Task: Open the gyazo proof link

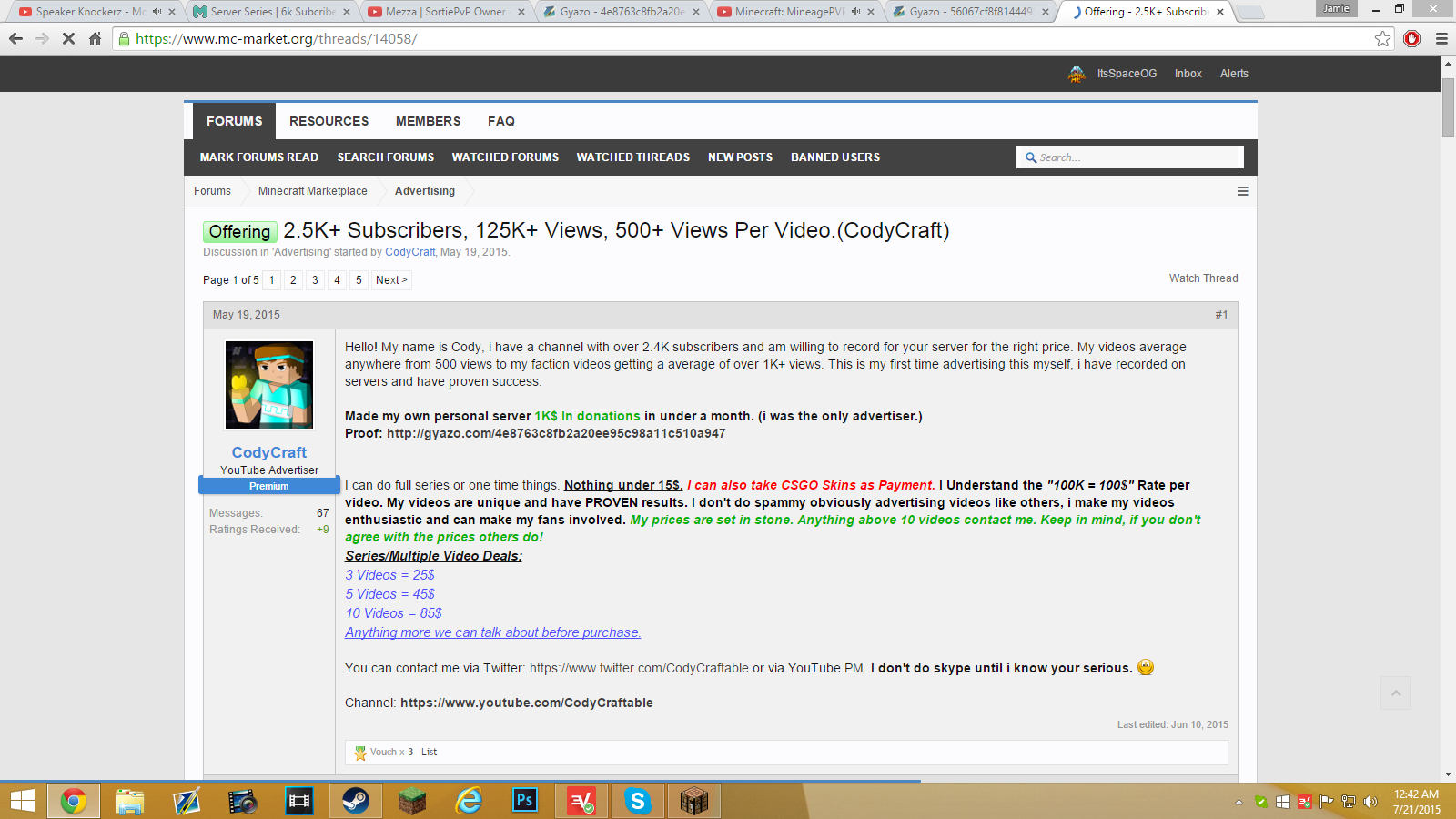Action: pos(556,434)
